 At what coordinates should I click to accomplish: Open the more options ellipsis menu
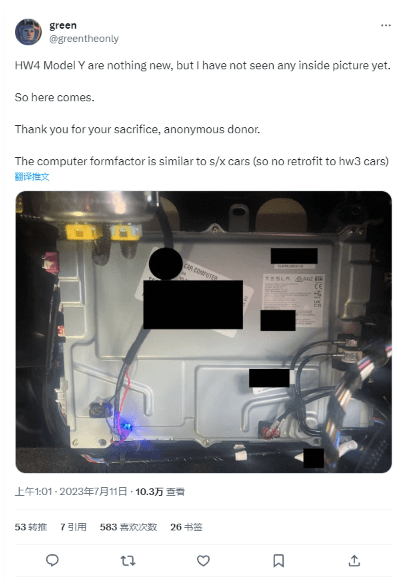point(386,26)
